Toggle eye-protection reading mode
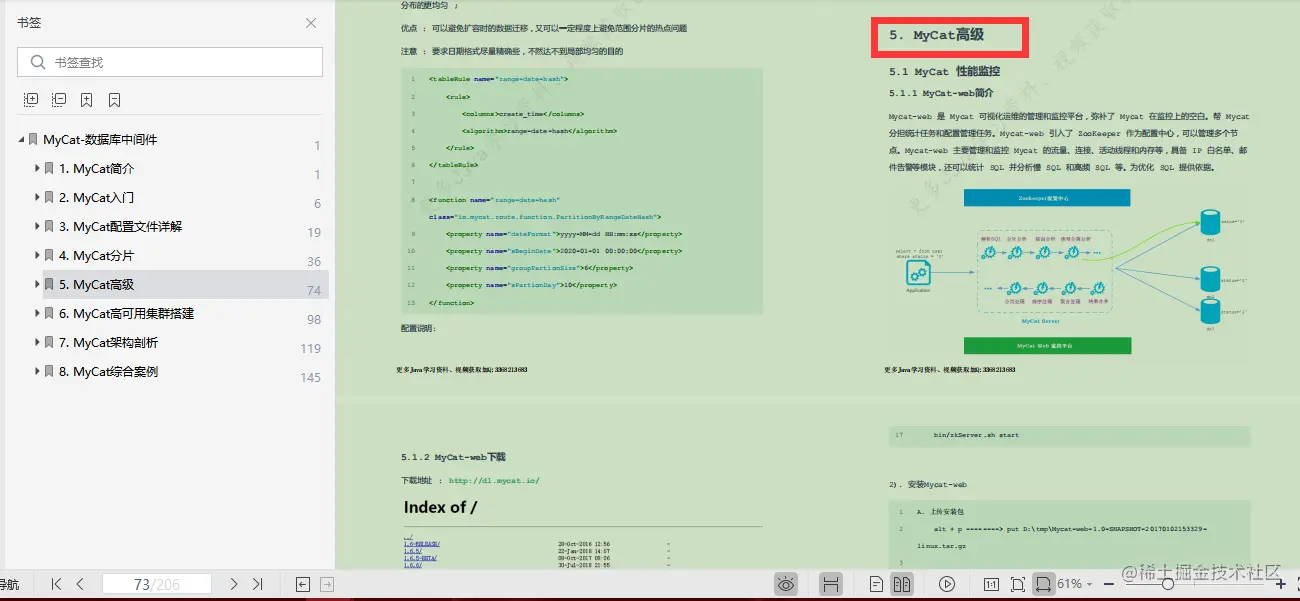 pyautogui.click(x=786, y=584)
